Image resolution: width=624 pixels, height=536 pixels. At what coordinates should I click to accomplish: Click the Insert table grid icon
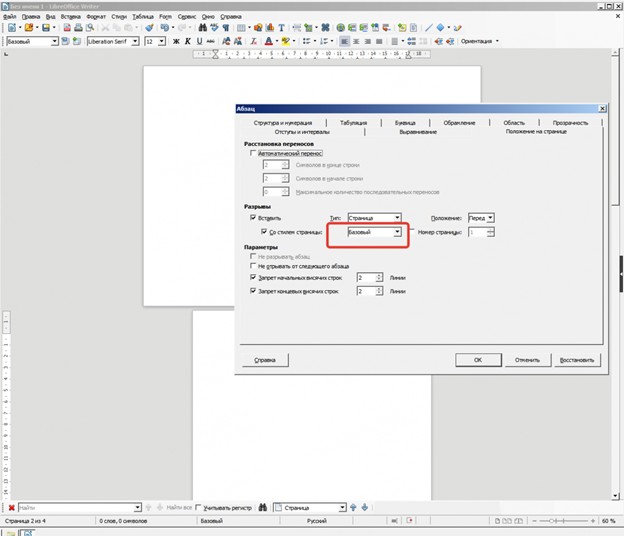tap(241, 27)
